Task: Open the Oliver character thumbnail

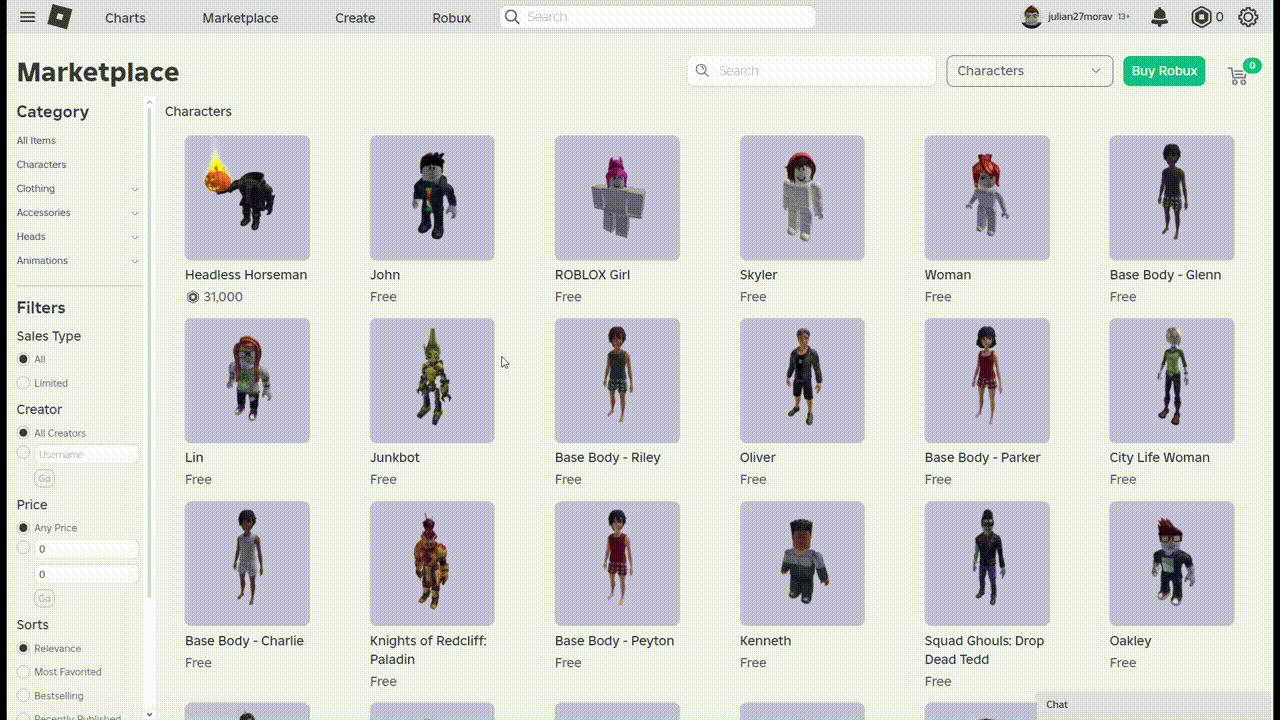Action: click(x=802, y=381)
